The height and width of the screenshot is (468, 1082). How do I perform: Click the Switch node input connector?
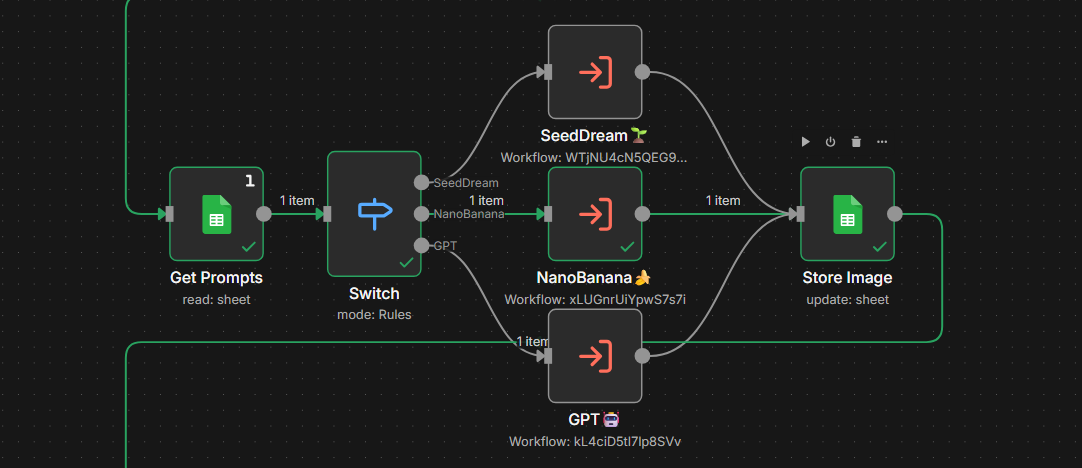[x=328, y=214]
